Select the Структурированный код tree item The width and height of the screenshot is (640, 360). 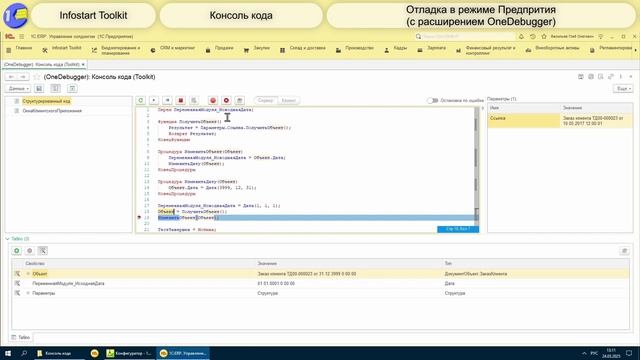pyautogui.click(x=46, y=101)
